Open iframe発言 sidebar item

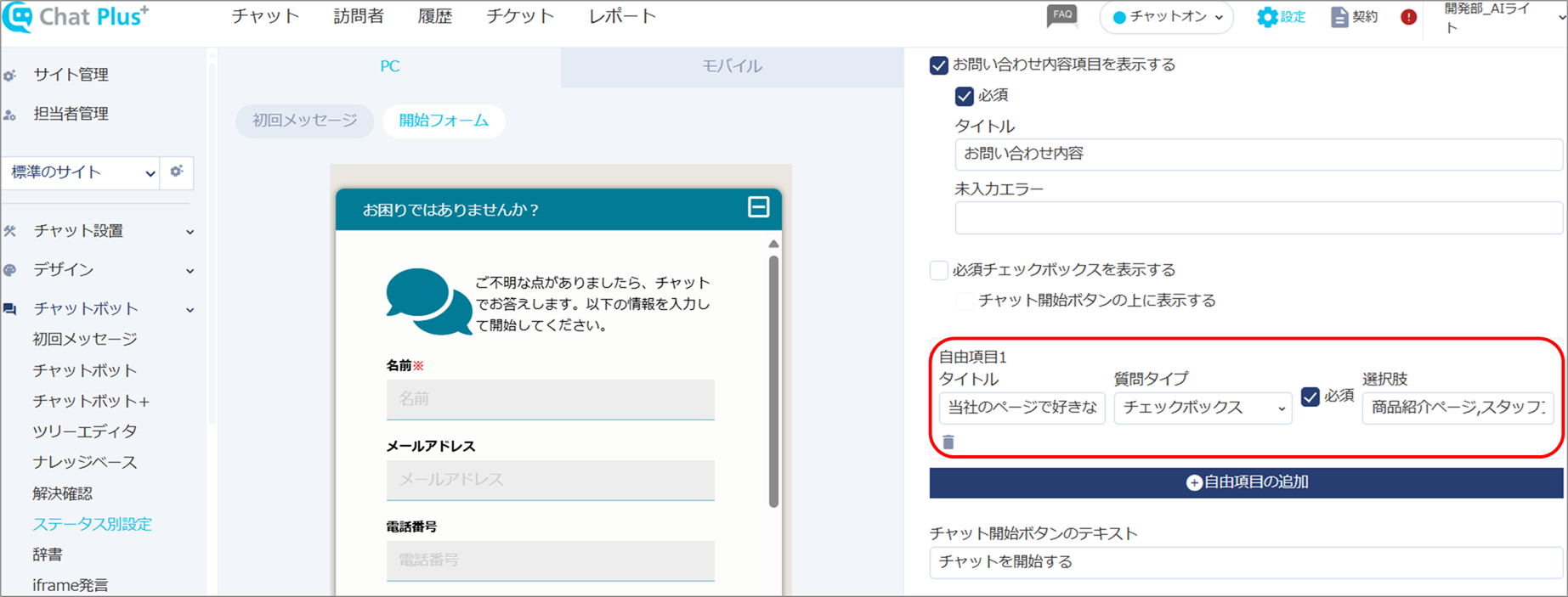[71, 585]
